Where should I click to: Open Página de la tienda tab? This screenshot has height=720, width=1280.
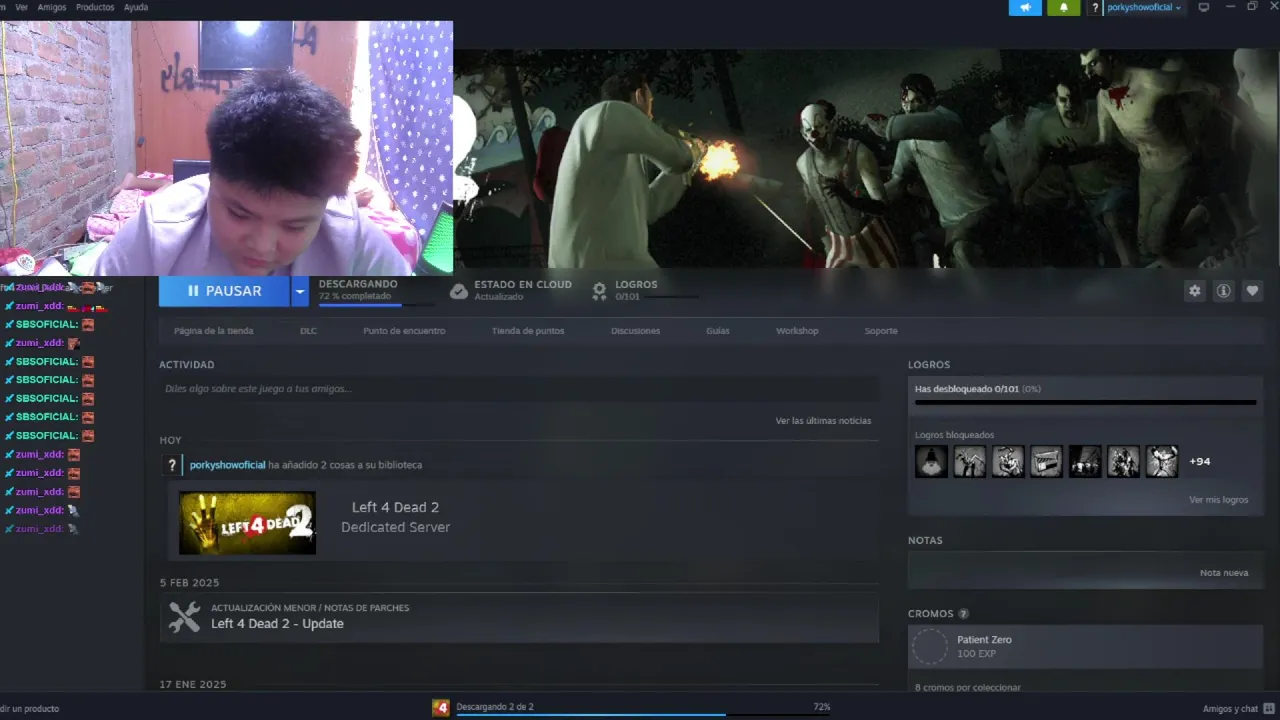tap(213, 331)
